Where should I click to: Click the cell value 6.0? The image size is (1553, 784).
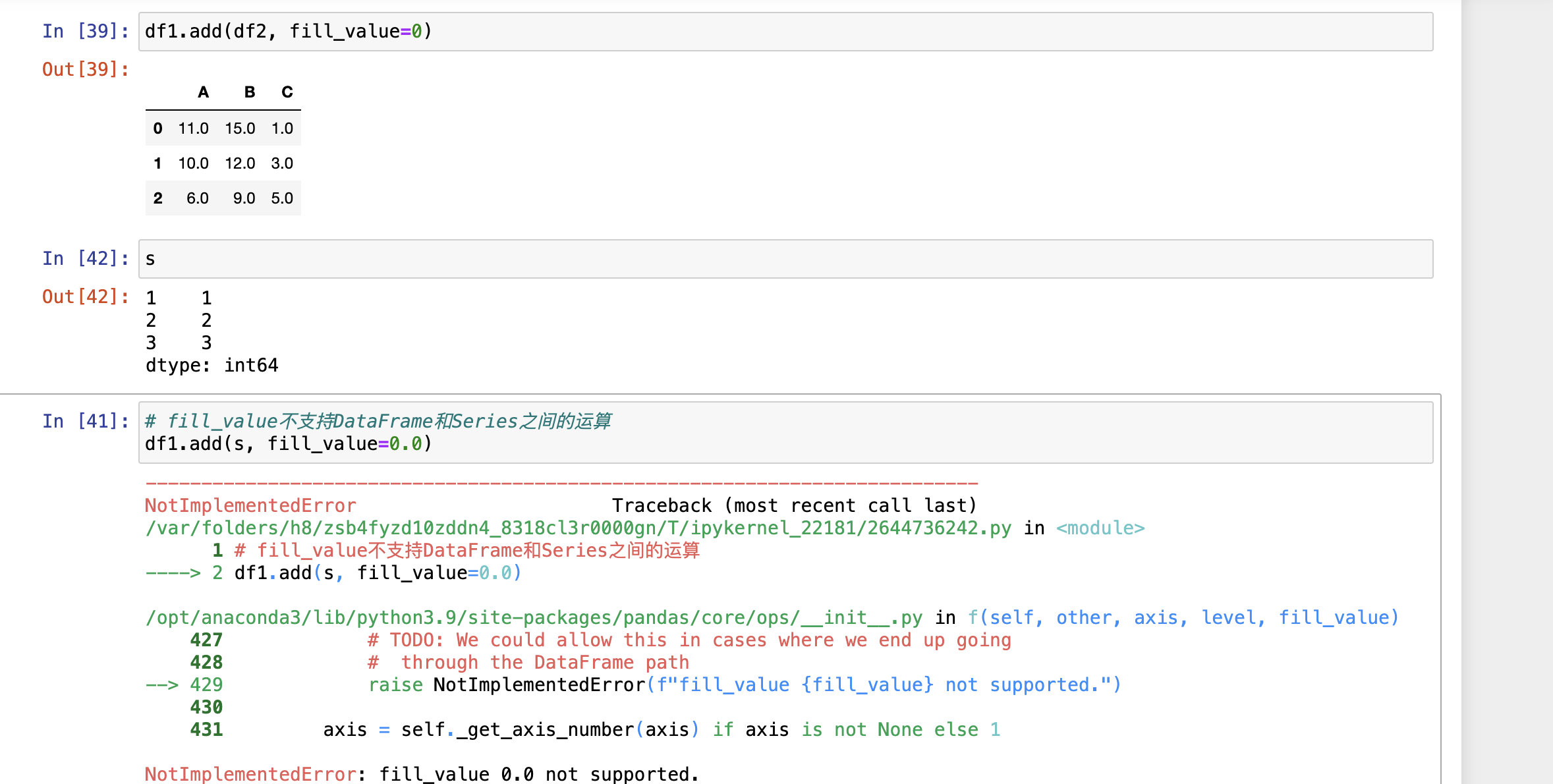click(x=198, y=198)
